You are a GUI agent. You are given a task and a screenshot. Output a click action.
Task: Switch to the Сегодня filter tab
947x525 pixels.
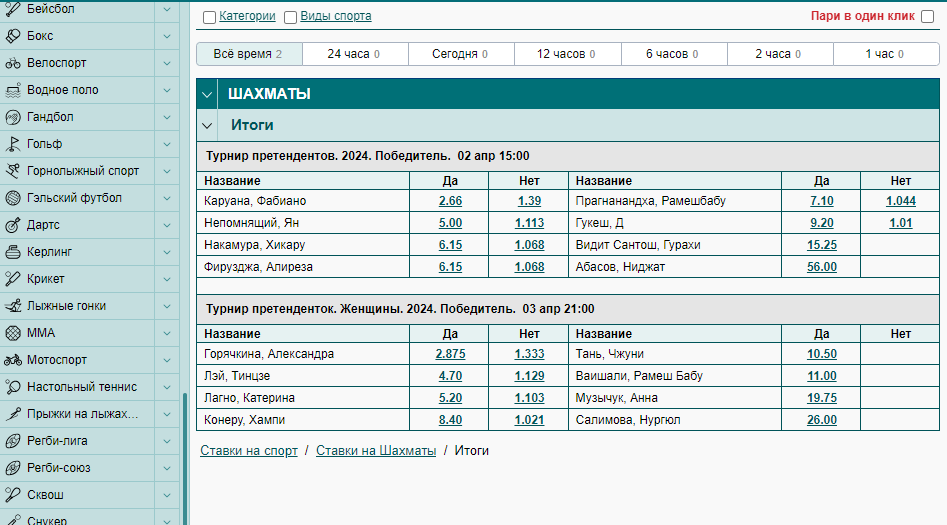coord(461,54)
